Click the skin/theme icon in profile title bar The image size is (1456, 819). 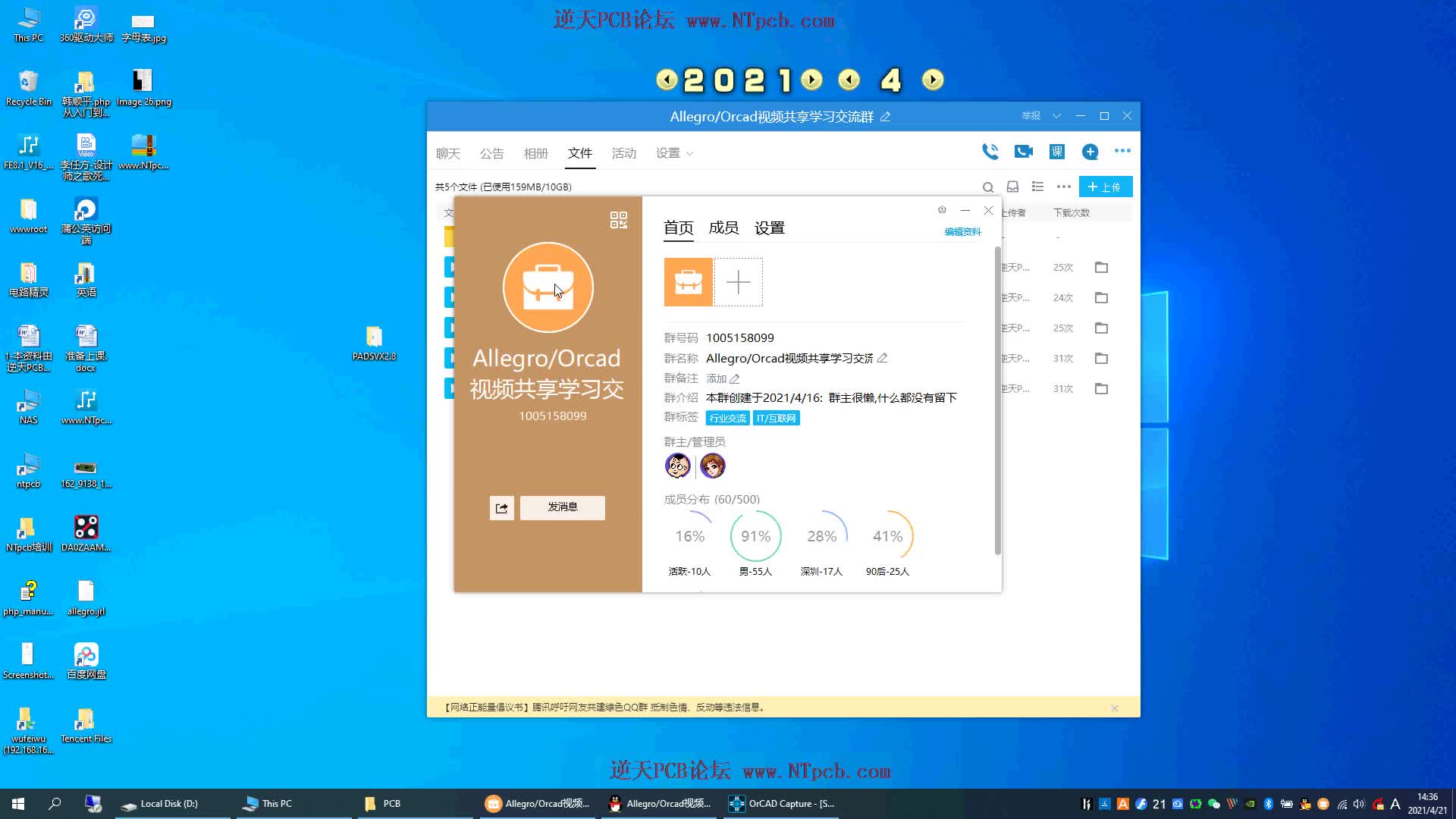tap(942, 210)
